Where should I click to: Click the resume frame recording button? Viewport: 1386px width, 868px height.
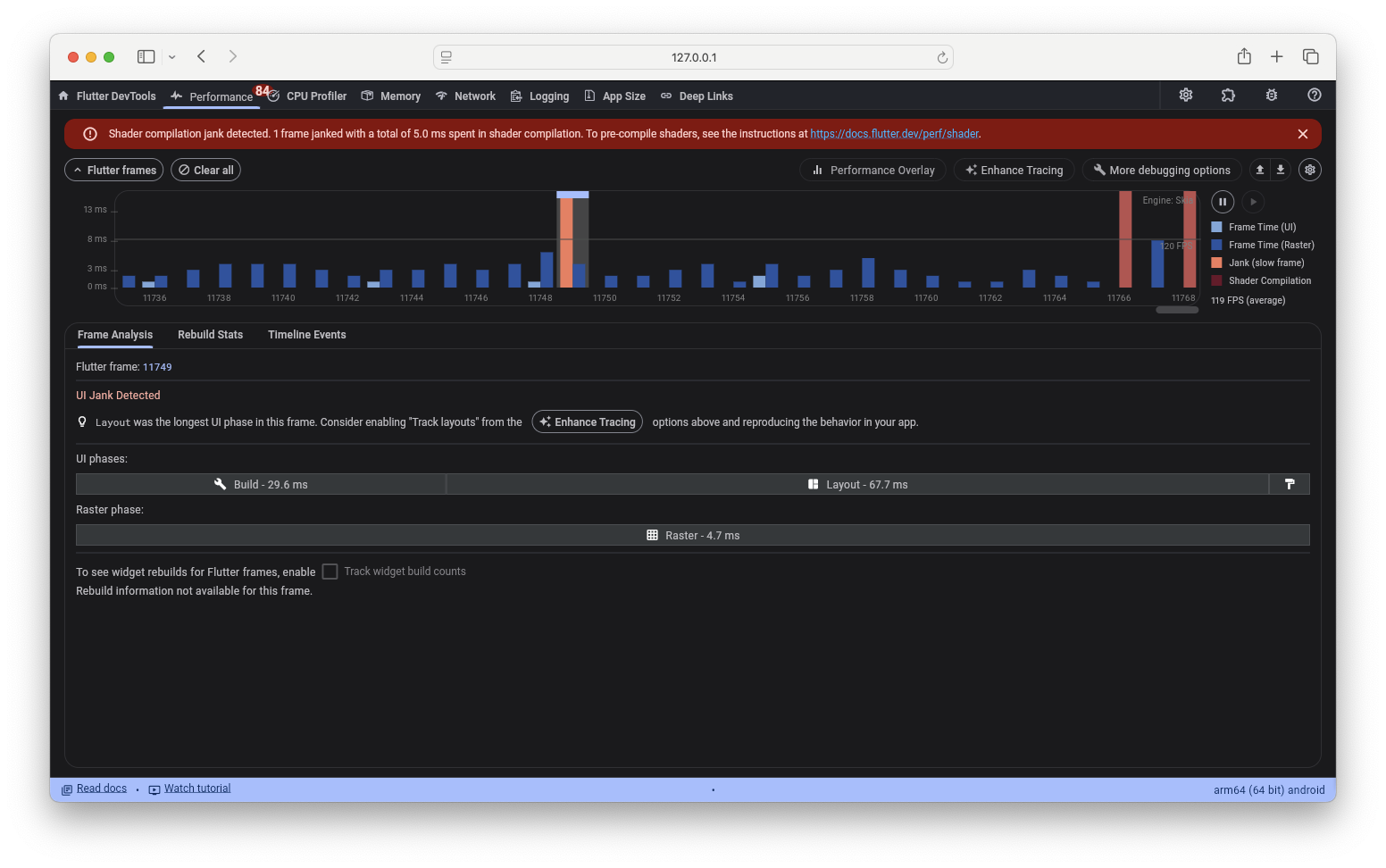coord(1253,202)
